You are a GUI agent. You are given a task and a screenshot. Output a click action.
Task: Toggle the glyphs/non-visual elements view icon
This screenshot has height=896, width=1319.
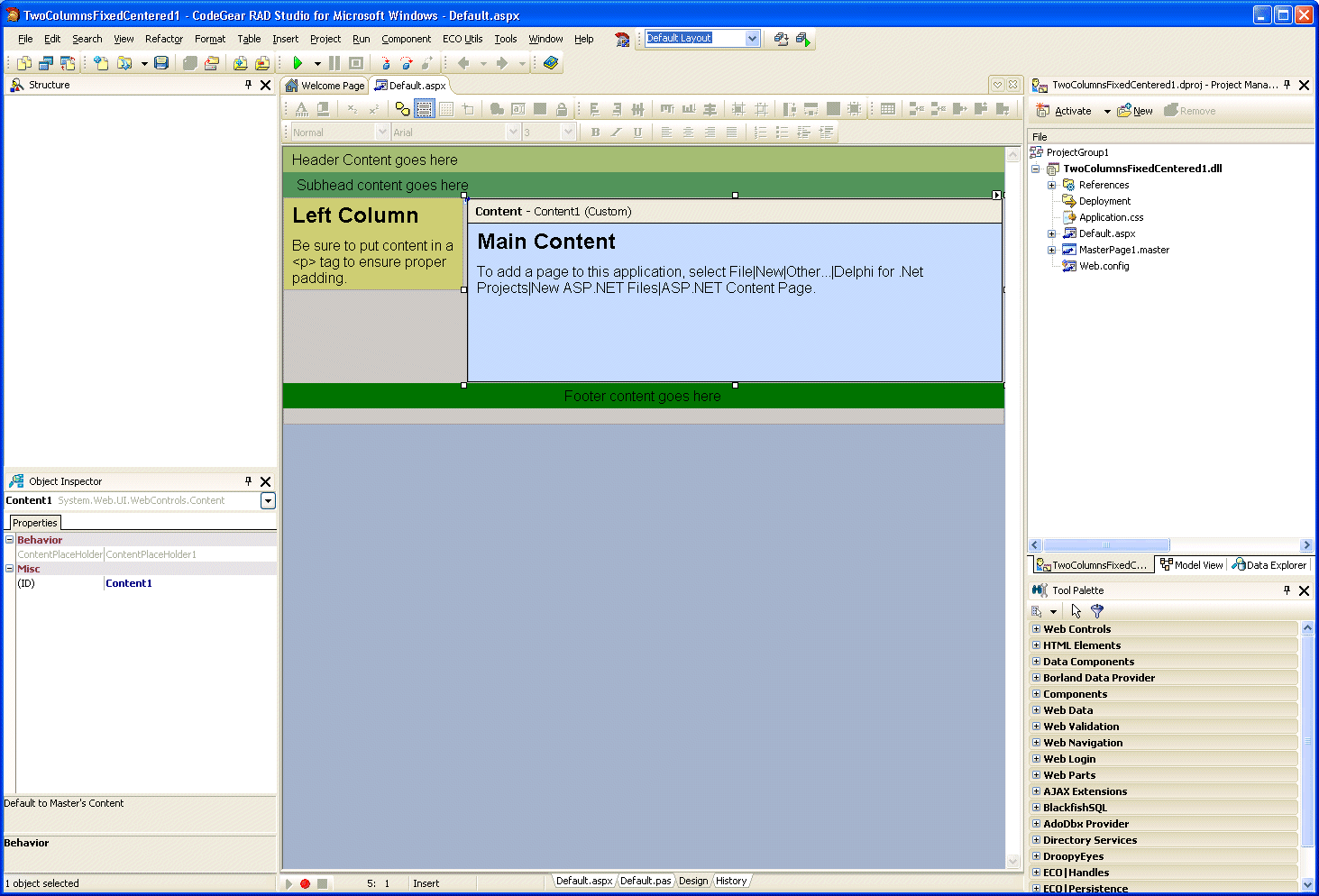402,108
